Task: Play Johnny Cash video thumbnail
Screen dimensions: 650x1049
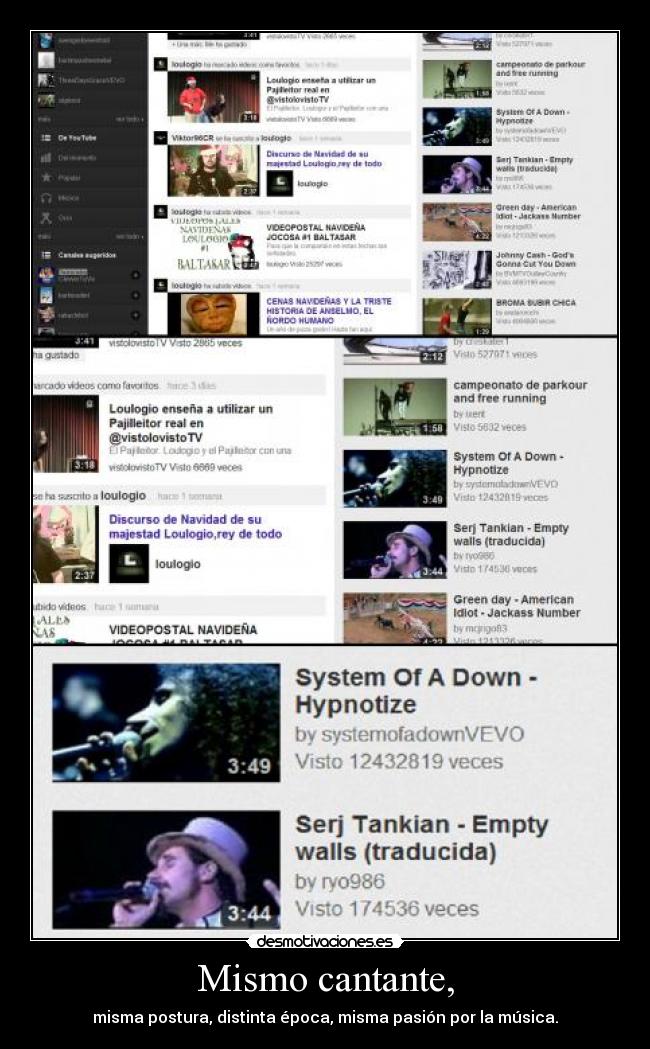Action: coord(457,270)
